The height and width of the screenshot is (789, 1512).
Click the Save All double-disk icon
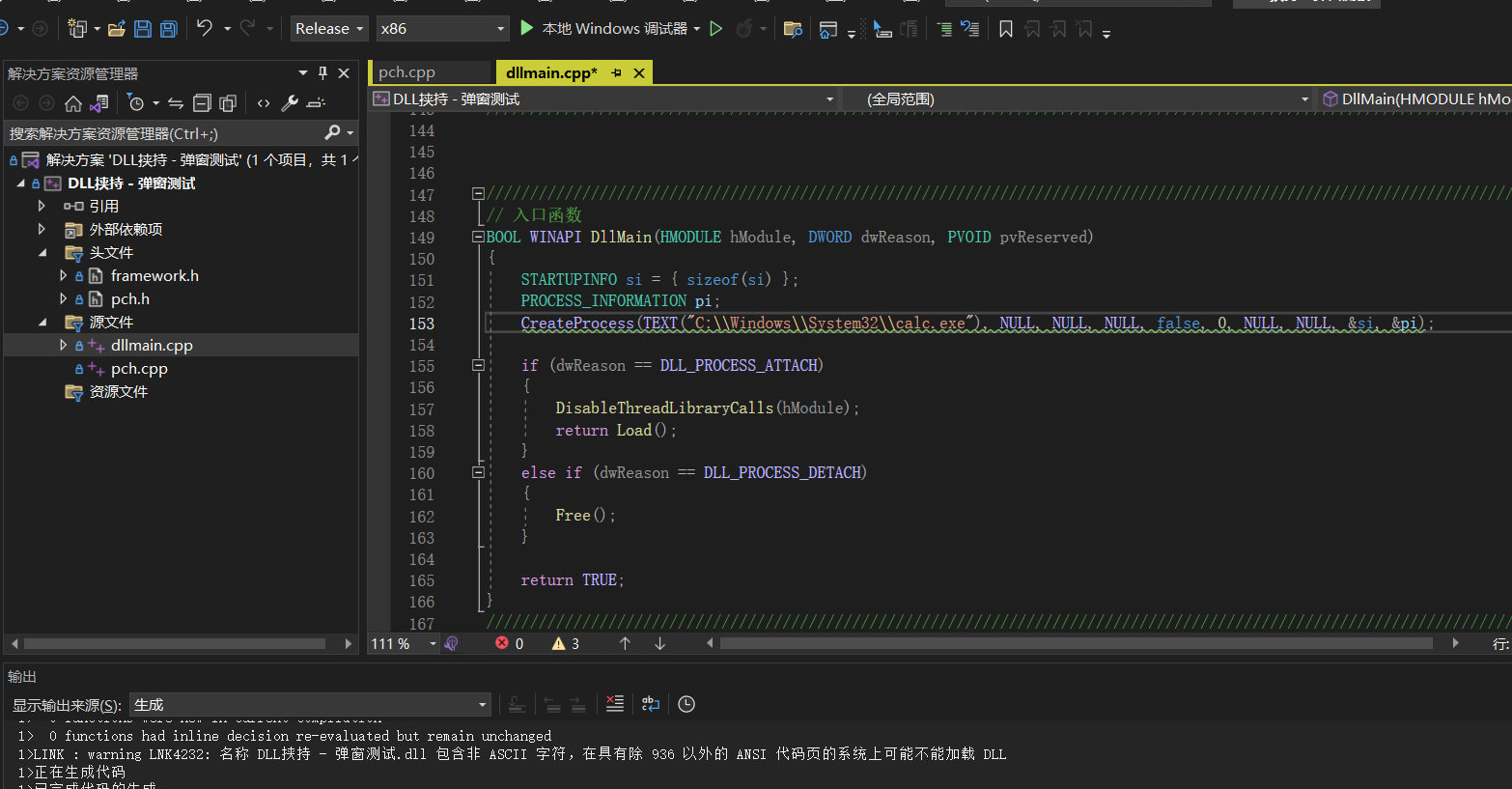(x=169, y=29)
